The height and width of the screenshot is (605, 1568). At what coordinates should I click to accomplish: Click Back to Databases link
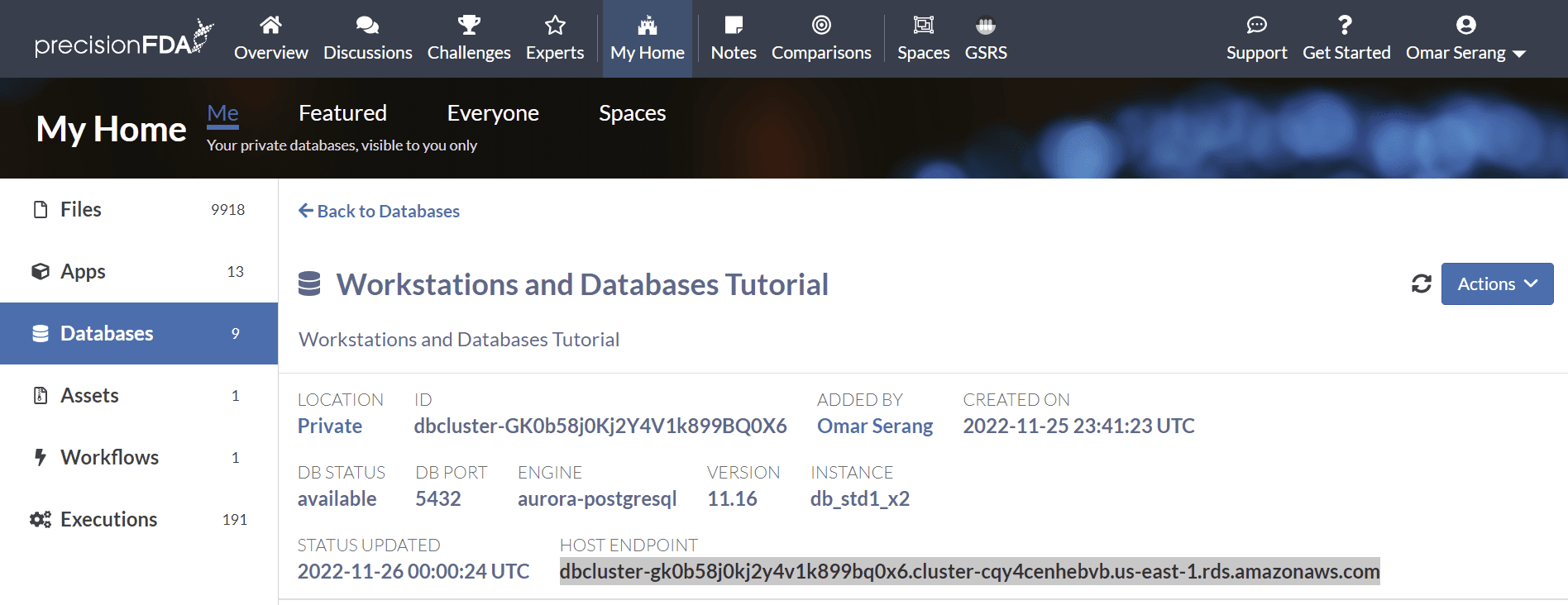pos(379,212)
